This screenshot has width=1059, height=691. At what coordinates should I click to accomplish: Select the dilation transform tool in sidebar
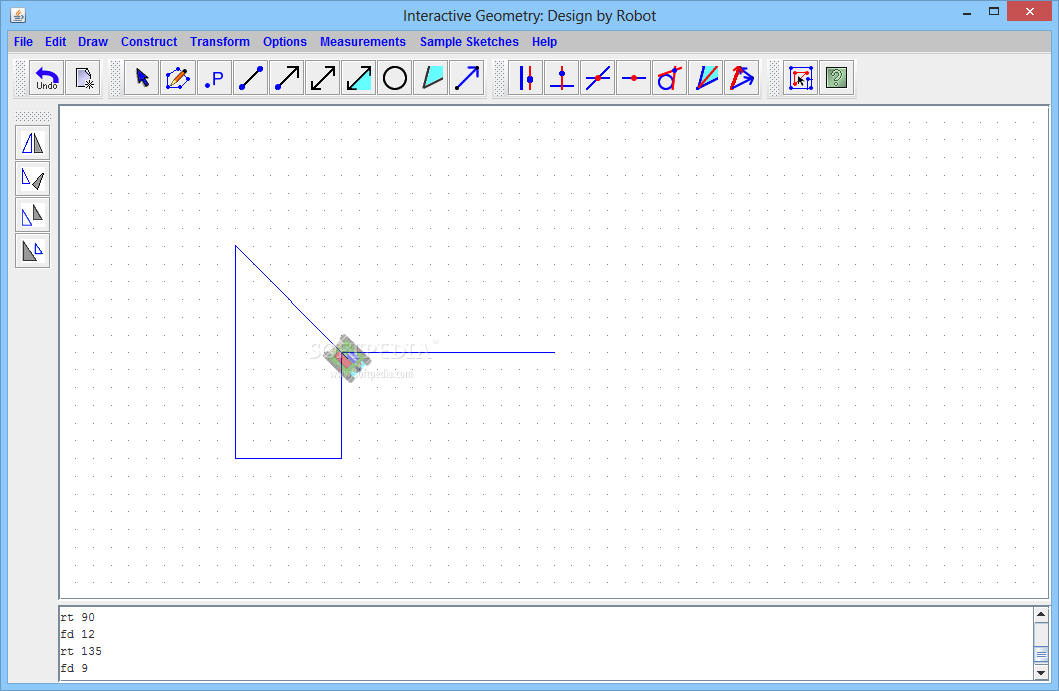tap(32, 251)
